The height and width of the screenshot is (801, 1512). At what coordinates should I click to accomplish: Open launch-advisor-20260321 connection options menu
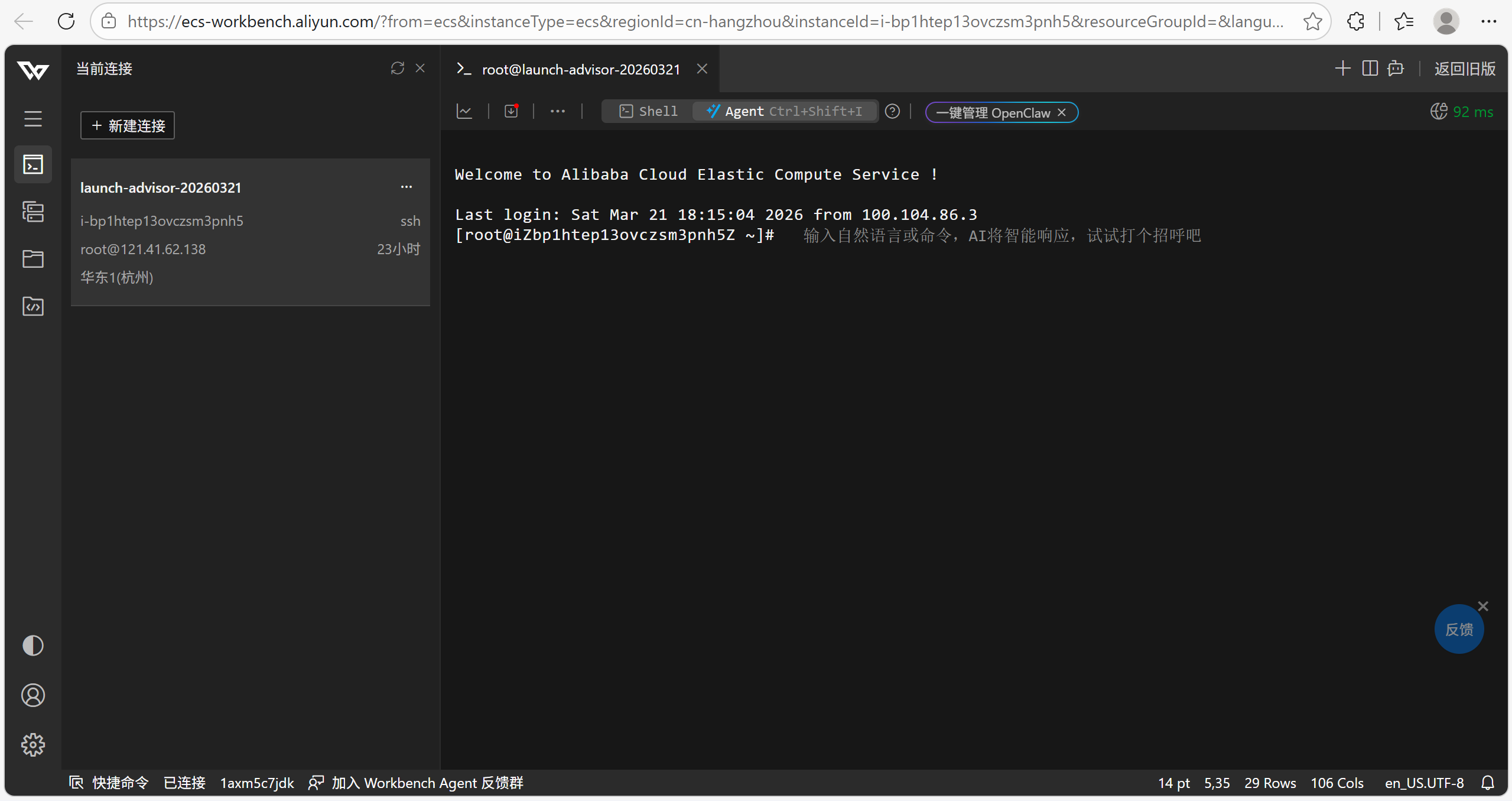coord(407,187)
